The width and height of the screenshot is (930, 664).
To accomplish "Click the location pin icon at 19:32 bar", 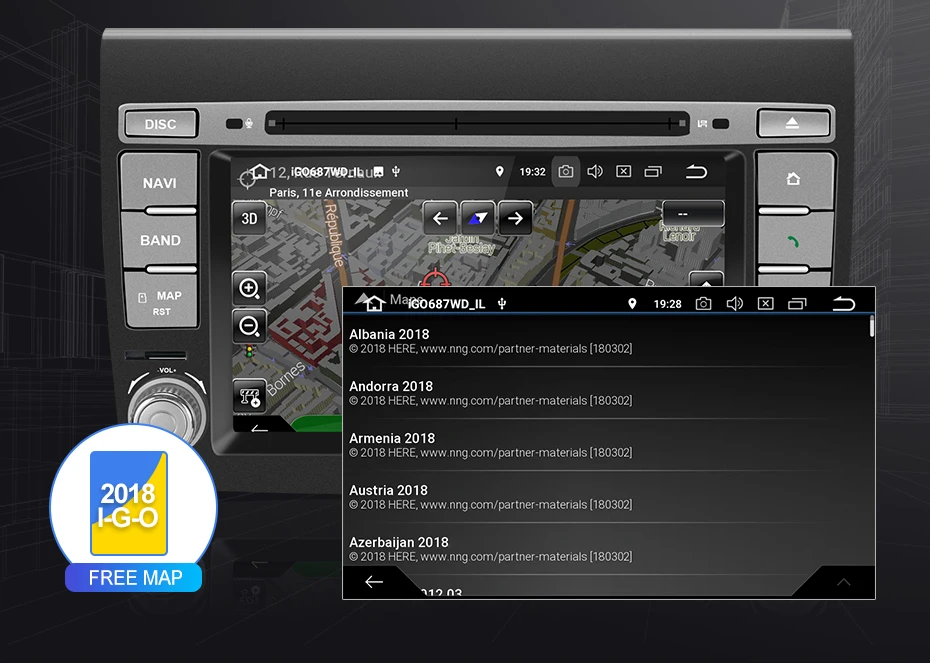I will tap(499, 171).
